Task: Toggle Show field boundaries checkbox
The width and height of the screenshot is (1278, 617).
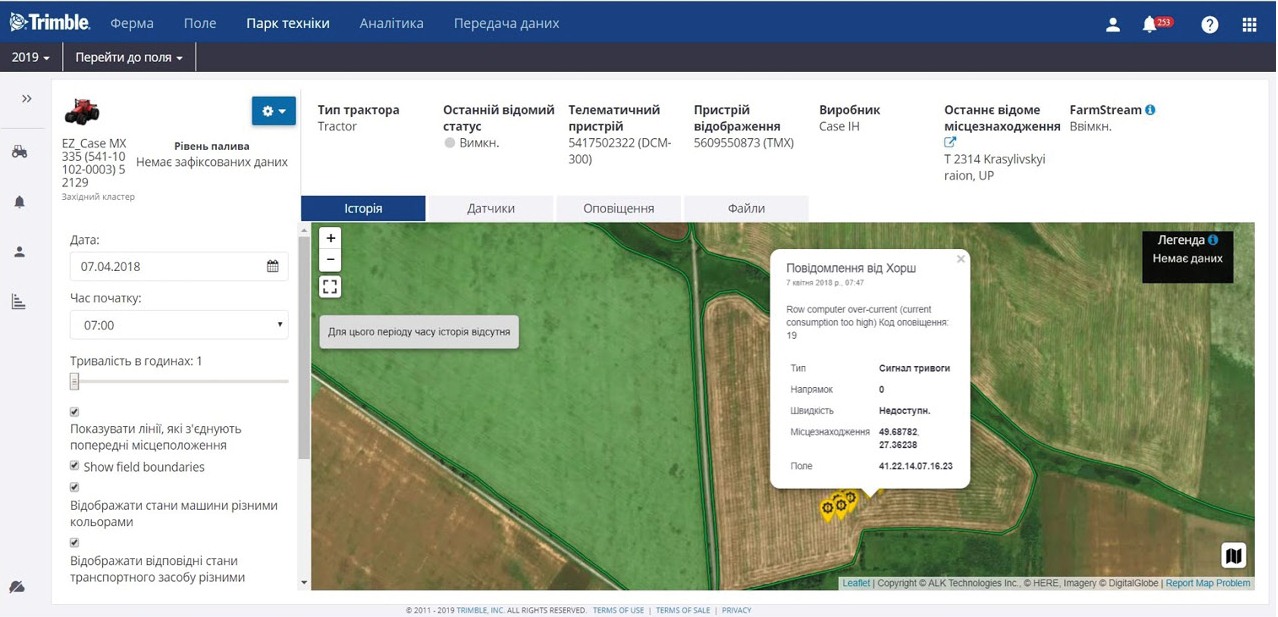Action: click(75, 466)
